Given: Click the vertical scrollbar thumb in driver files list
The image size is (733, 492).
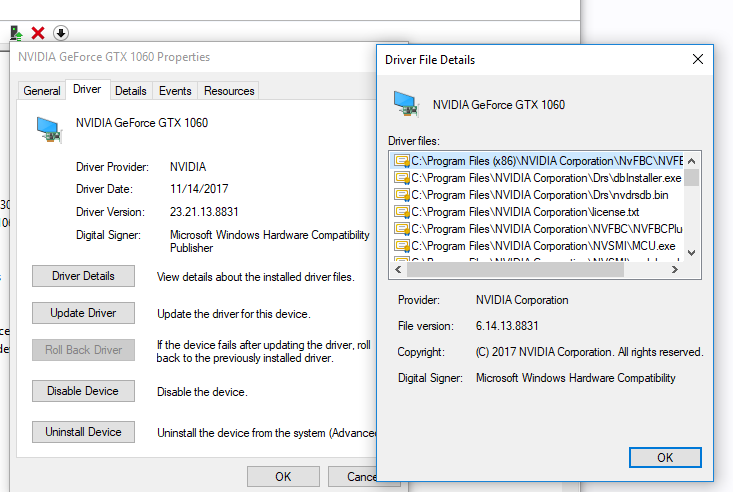Looking at the screenshot, I should (692, 177).
